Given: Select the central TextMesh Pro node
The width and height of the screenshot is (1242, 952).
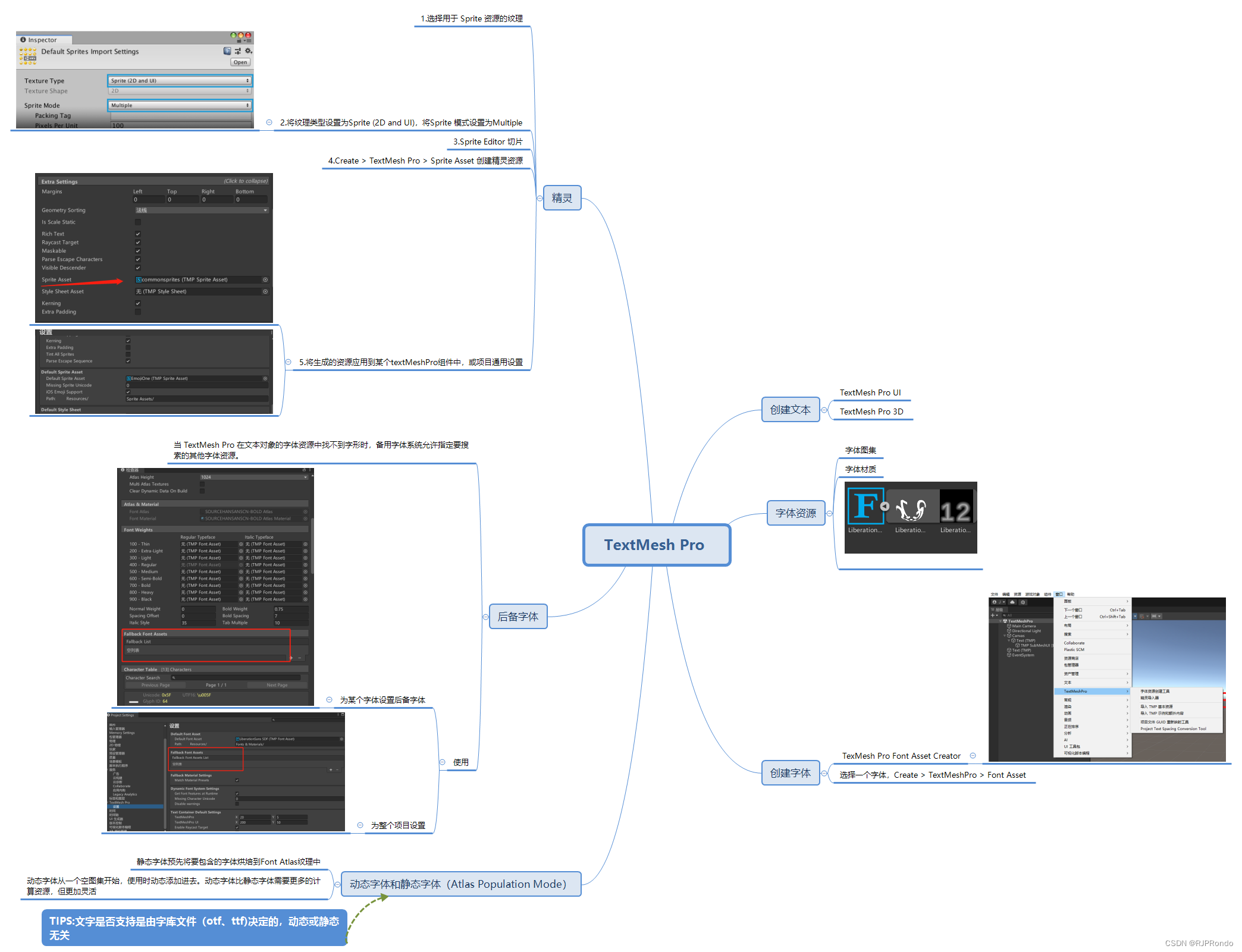Looking at the screenshot, I should pos(657,545).
